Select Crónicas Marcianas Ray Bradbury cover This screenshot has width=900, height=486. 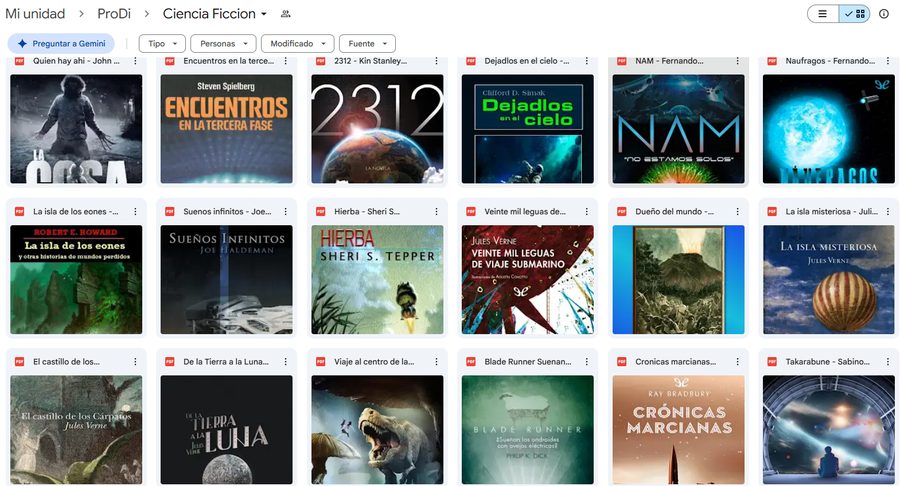[x=678, y=430]
